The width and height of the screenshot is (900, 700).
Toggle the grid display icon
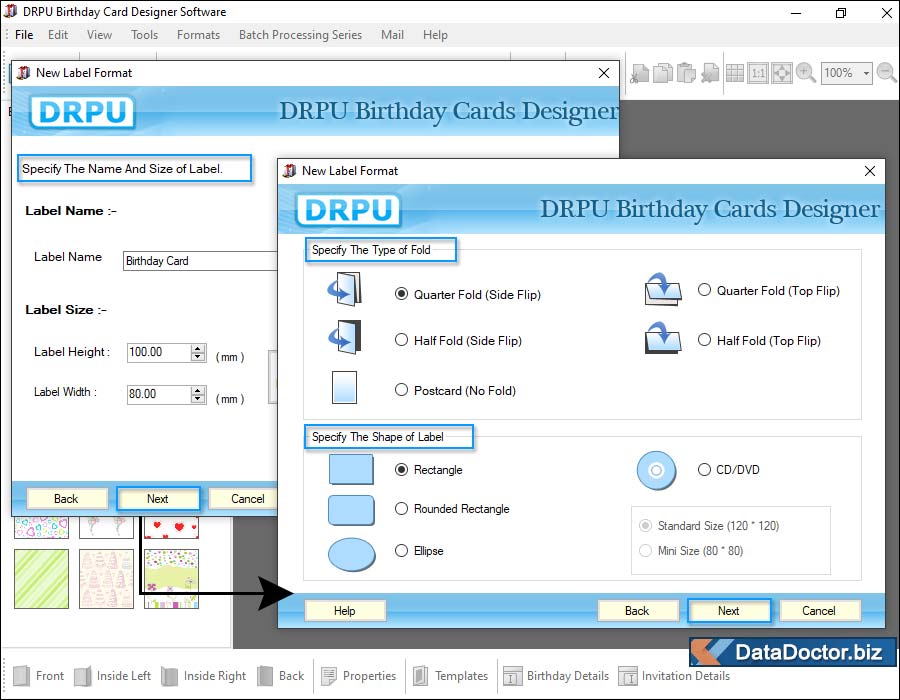tap(735, 73)
